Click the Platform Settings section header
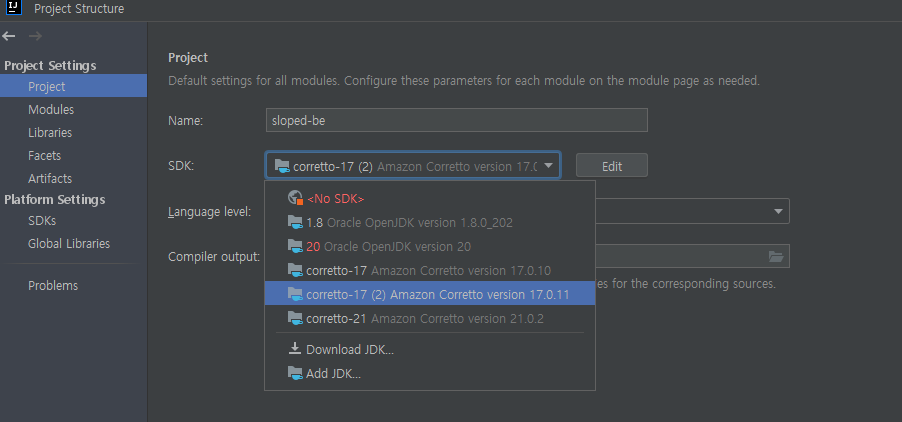 pyautogui.click(x=55, y=200)
